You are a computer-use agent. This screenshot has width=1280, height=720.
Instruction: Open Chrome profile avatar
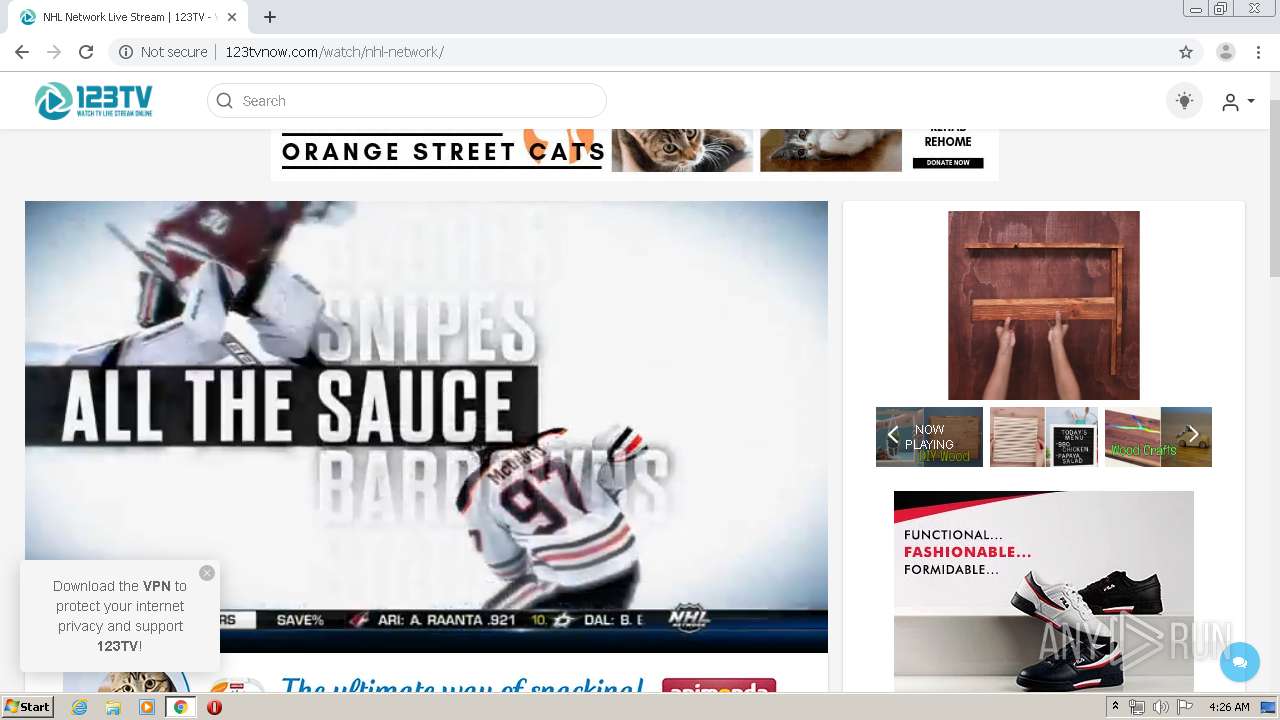[x=1226, y=52]
